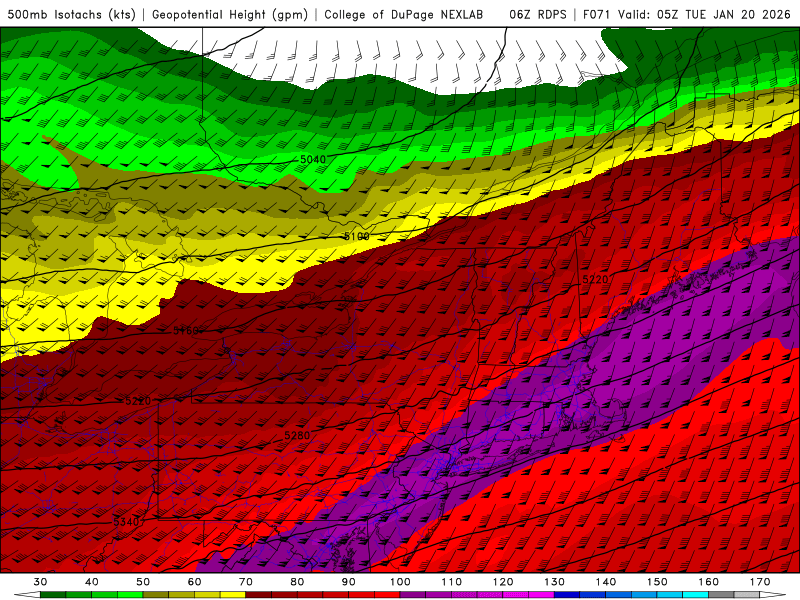Viewport: 800px width, 600px height.
Task: Click the legend value 160
Action: [709, 582]
